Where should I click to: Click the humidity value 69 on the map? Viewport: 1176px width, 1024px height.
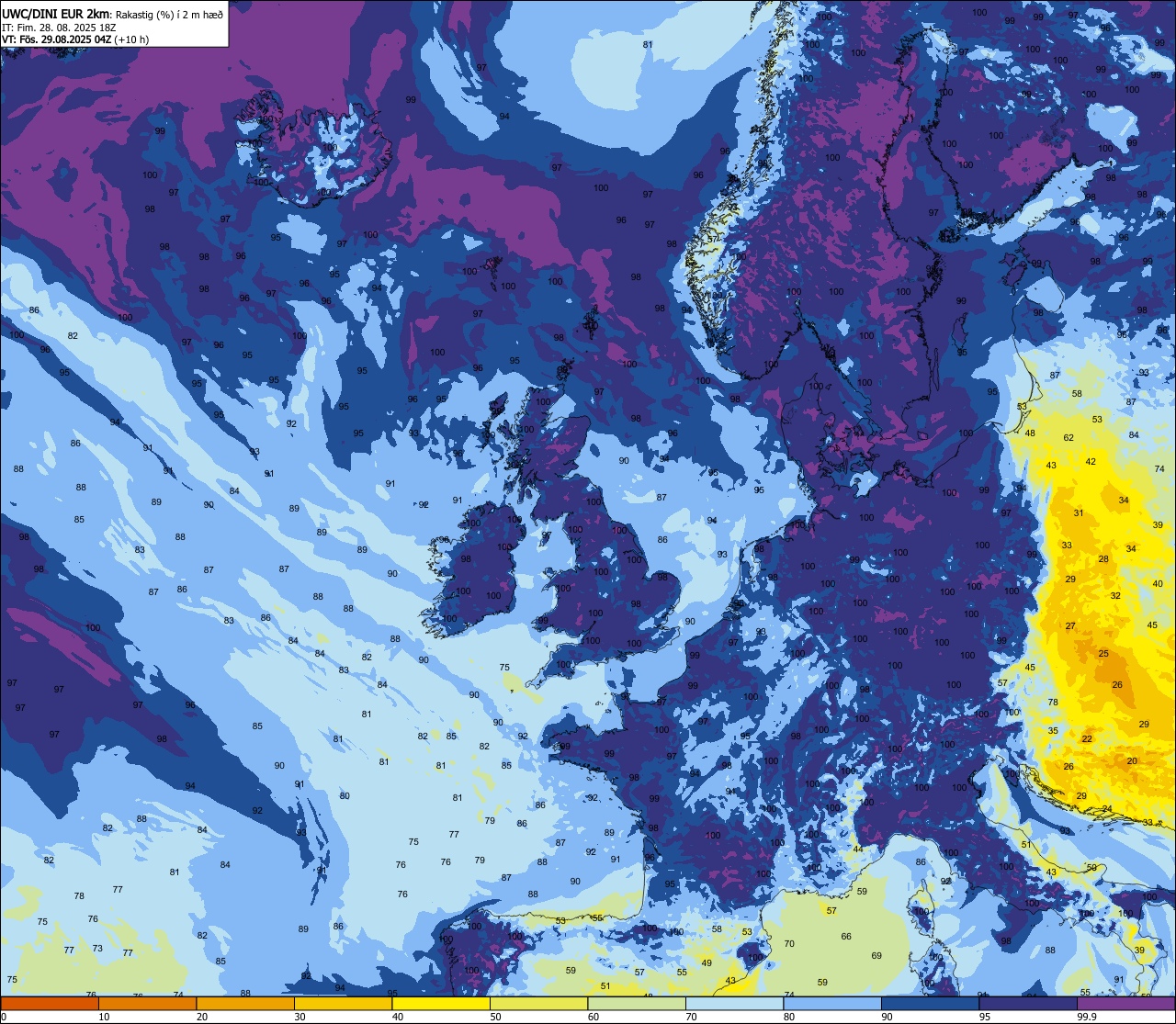pyautogui.click(x=876, y=955)
